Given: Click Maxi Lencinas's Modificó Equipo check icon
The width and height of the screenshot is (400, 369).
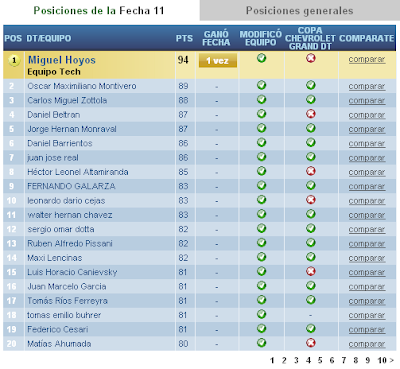Looking at the screenshot, I should (x=262, y=257).
